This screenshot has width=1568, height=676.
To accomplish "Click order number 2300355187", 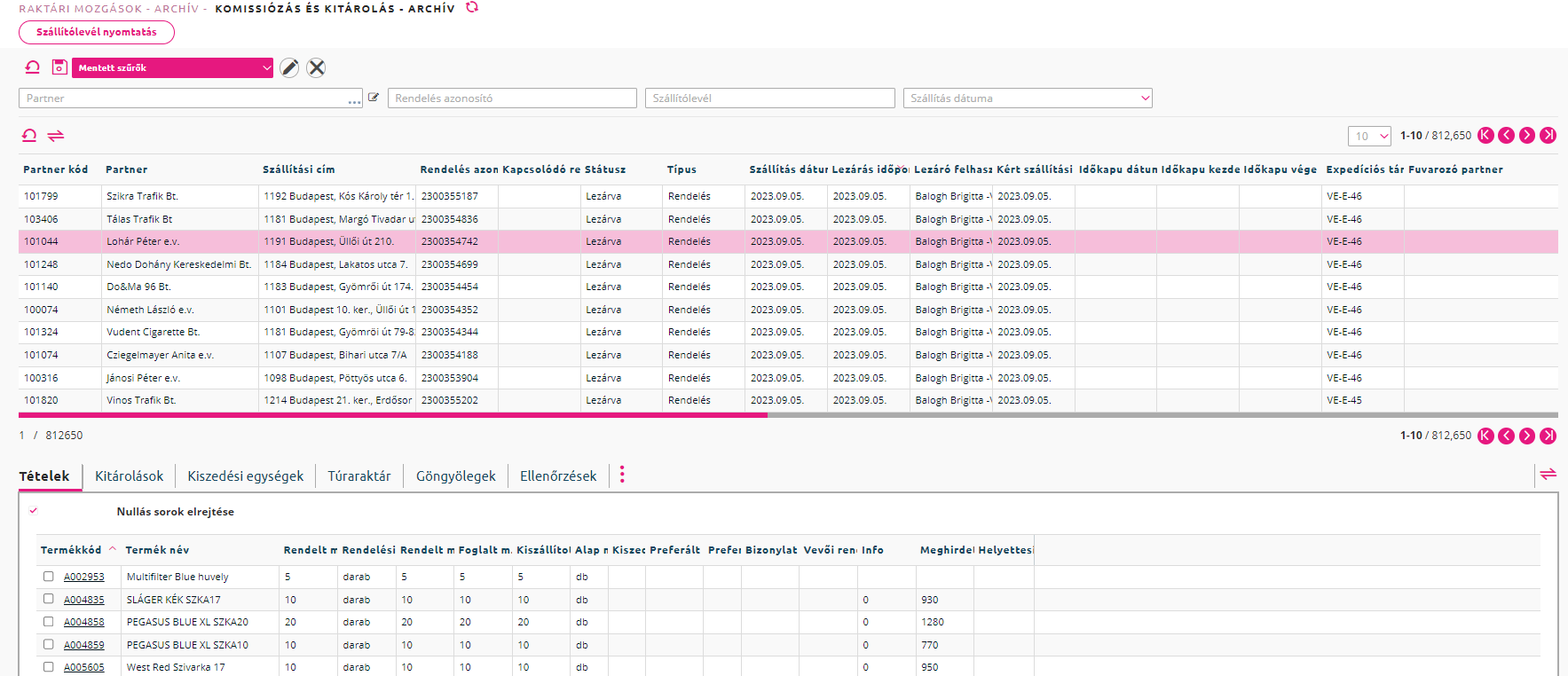I will (x=450, y=196).
